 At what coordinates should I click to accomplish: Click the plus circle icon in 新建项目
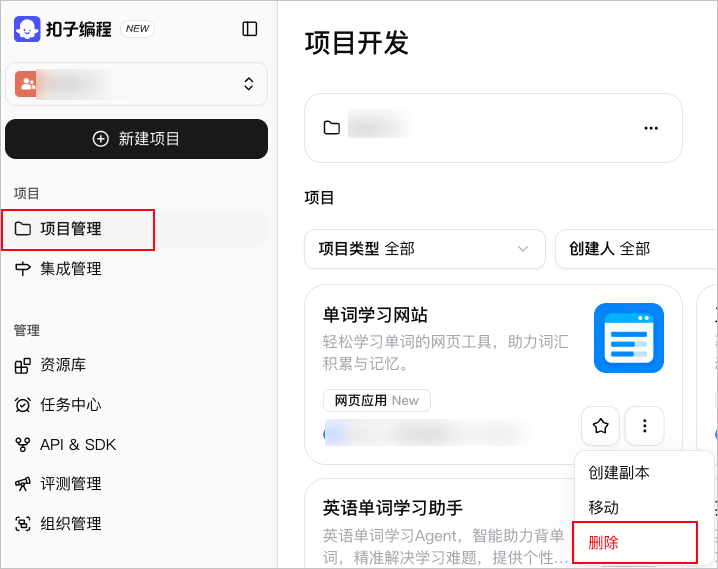101,139
